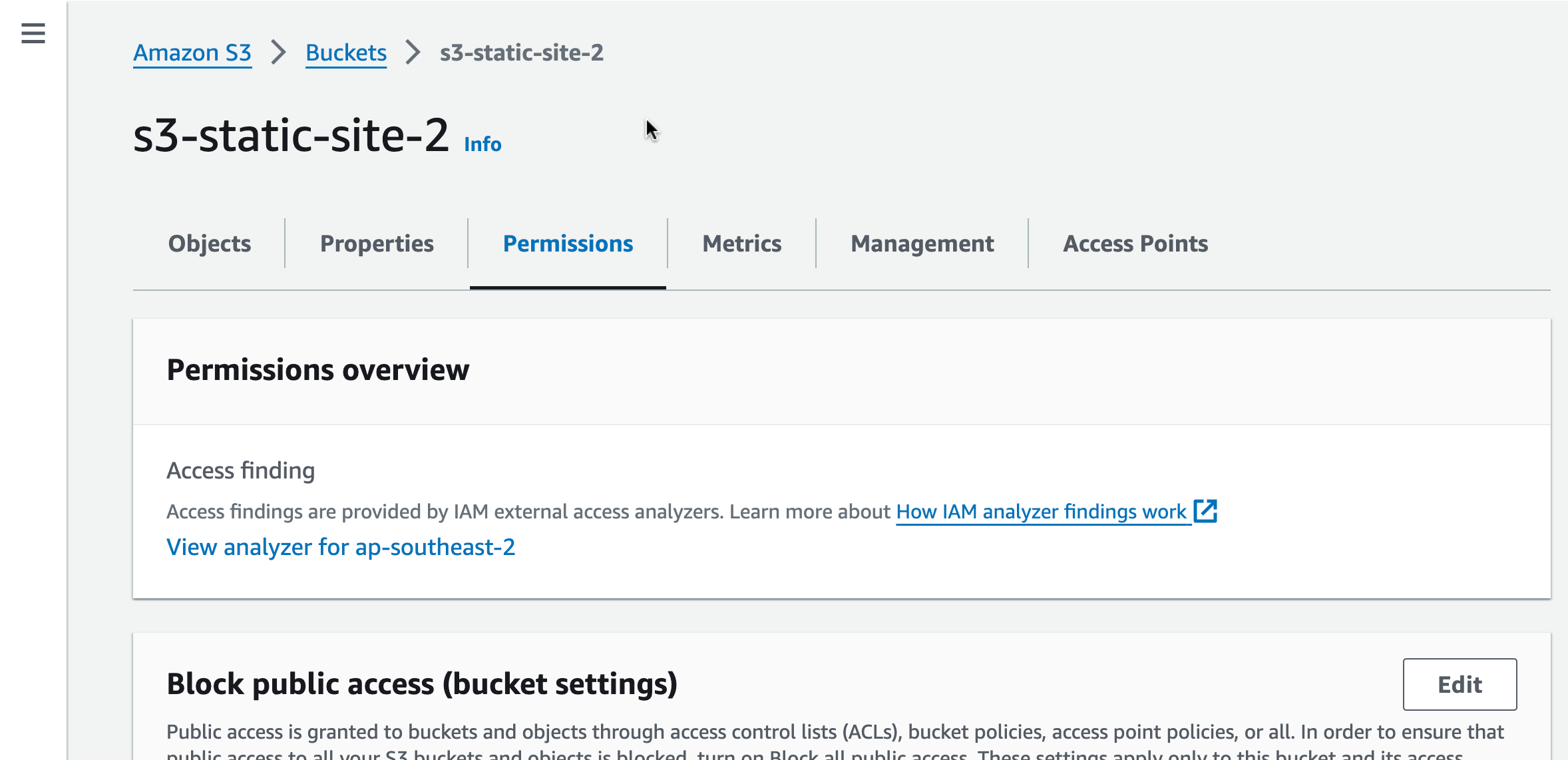Image resolution: width=1568 pixels, height=760 pixels.
Task: Open the hamburger navigation menu
Action: (33, 33)
